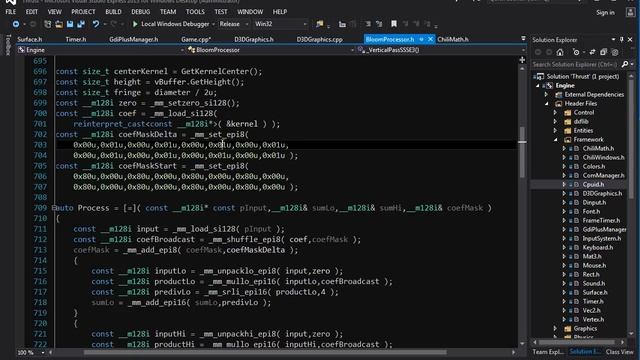Click the bookmark toolbar icon
Viewport: 640px width, 360px height.
394,24
